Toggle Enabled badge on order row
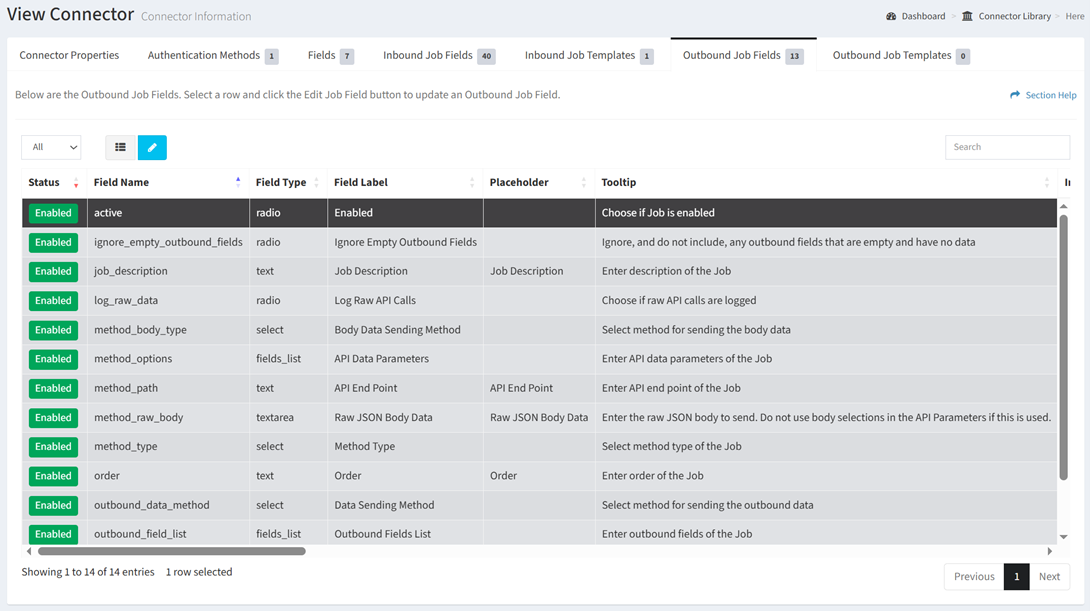 coord(53,476)
